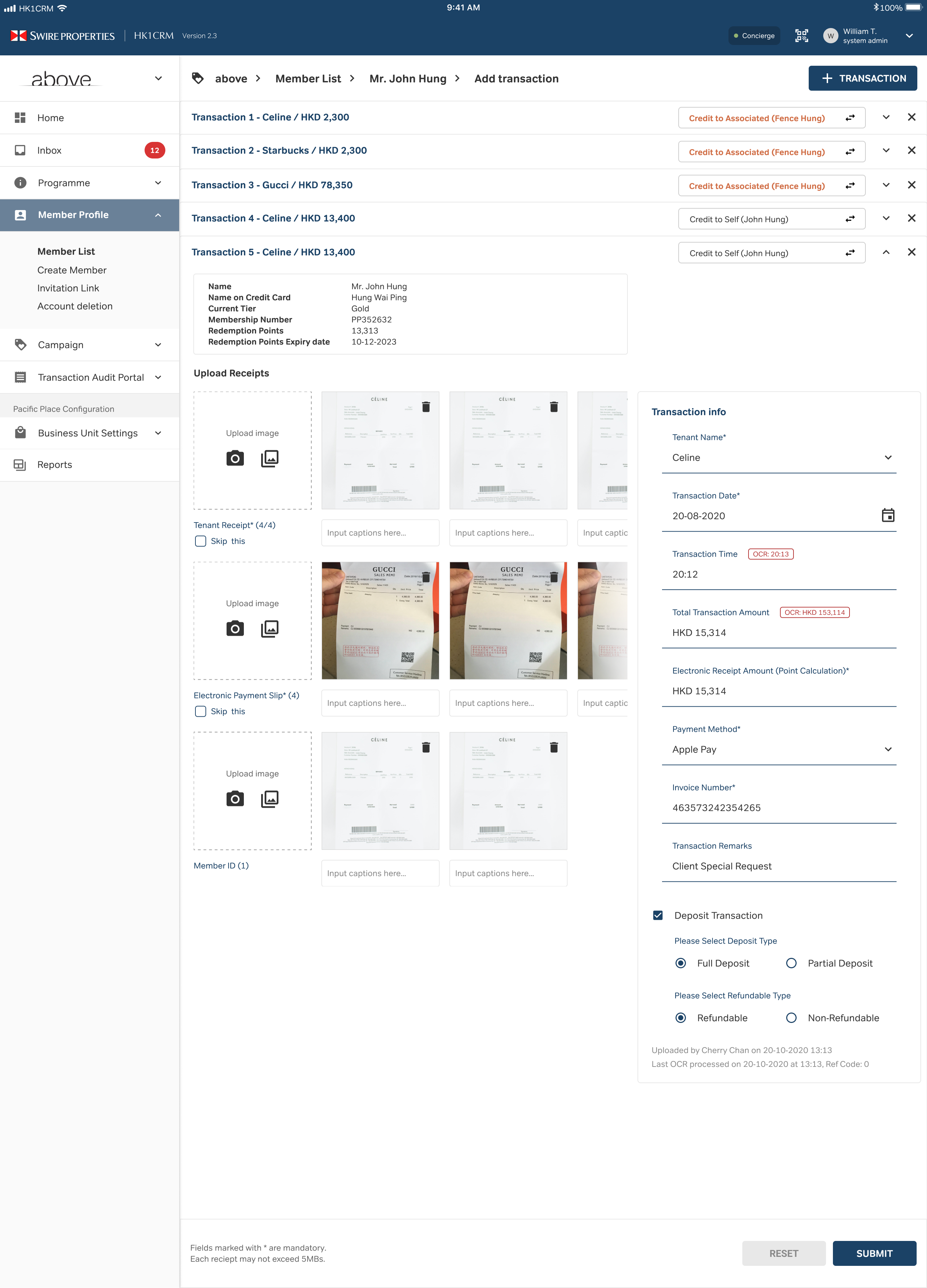Click the Electronic Receipt Amount field
The height and width of the screenshot is (1288, 927).
coord(779,691)
